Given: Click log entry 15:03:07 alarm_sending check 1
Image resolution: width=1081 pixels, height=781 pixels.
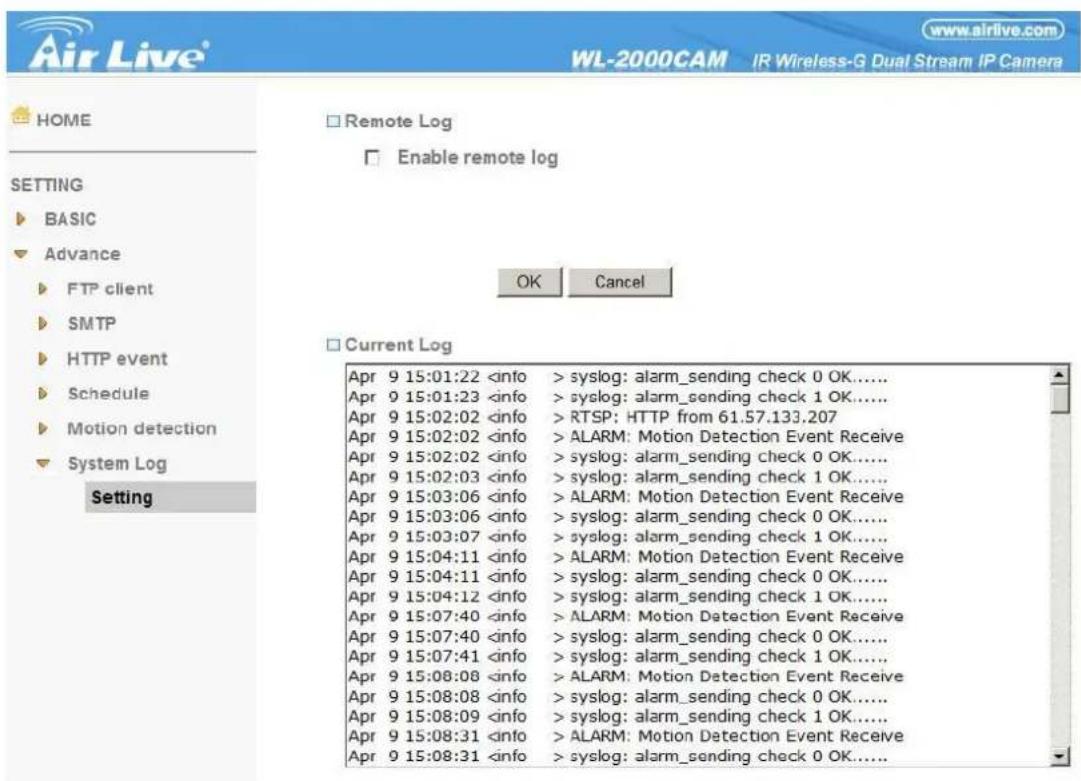Looking at the screenshot, I should 618,536.
